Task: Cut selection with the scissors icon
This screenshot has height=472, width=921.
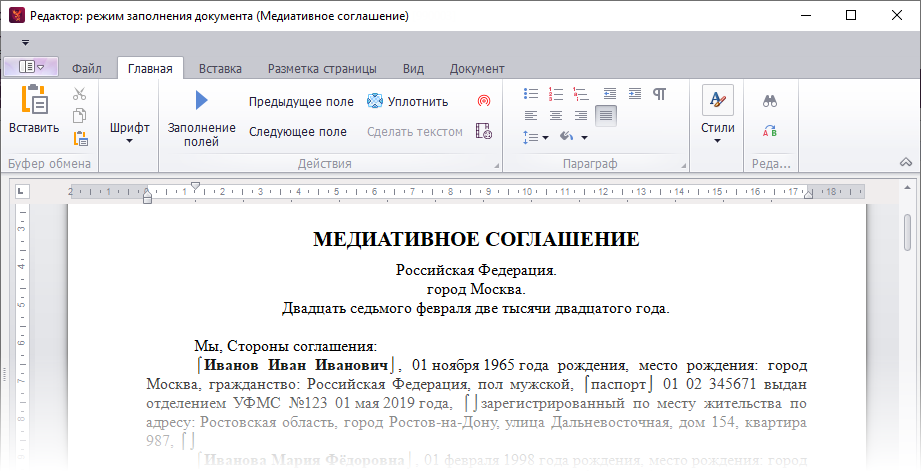Action: (79, 94)
